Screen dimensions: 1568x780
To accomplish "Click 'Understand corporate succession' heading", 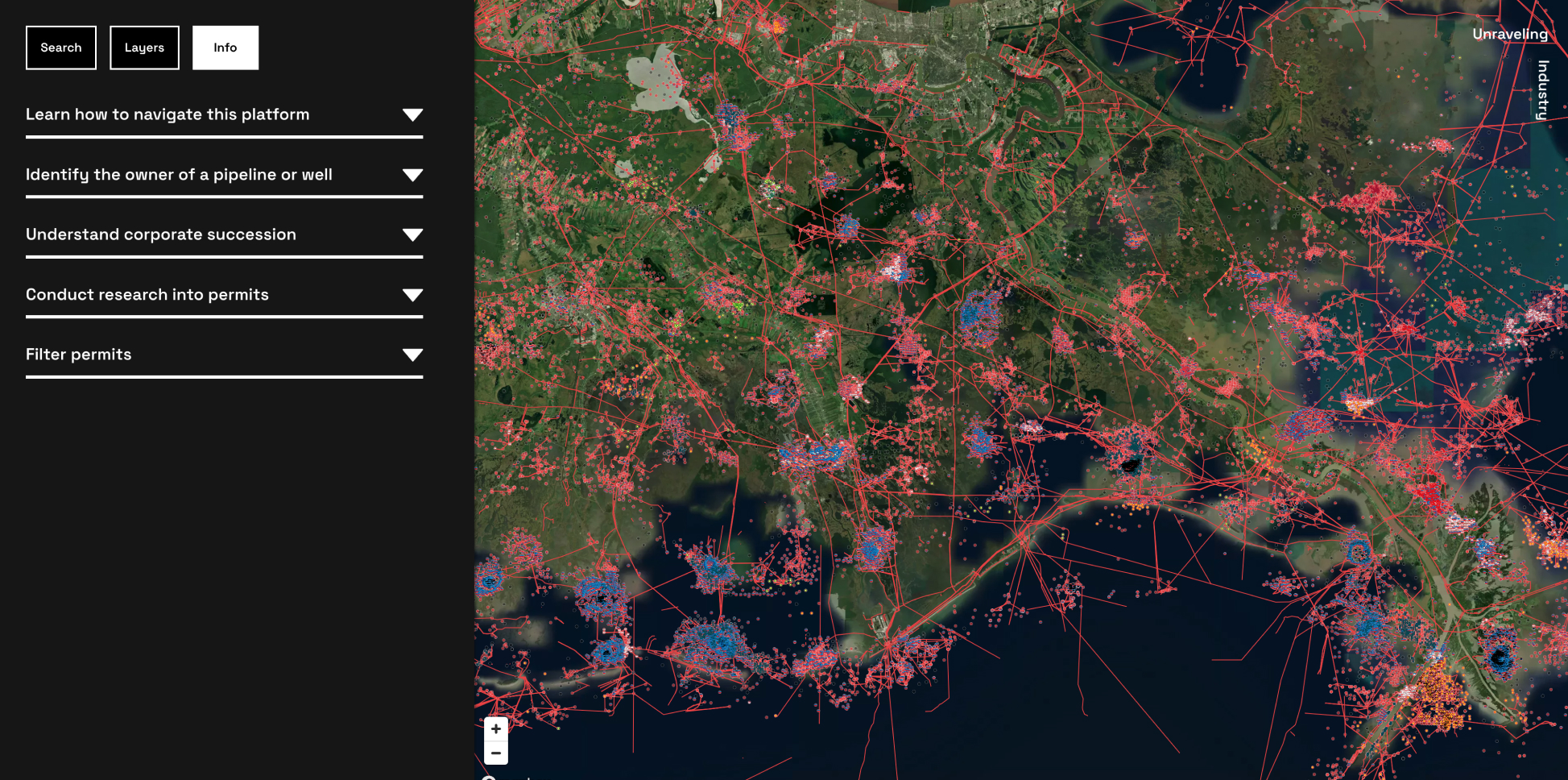I will tap(161, 234).
